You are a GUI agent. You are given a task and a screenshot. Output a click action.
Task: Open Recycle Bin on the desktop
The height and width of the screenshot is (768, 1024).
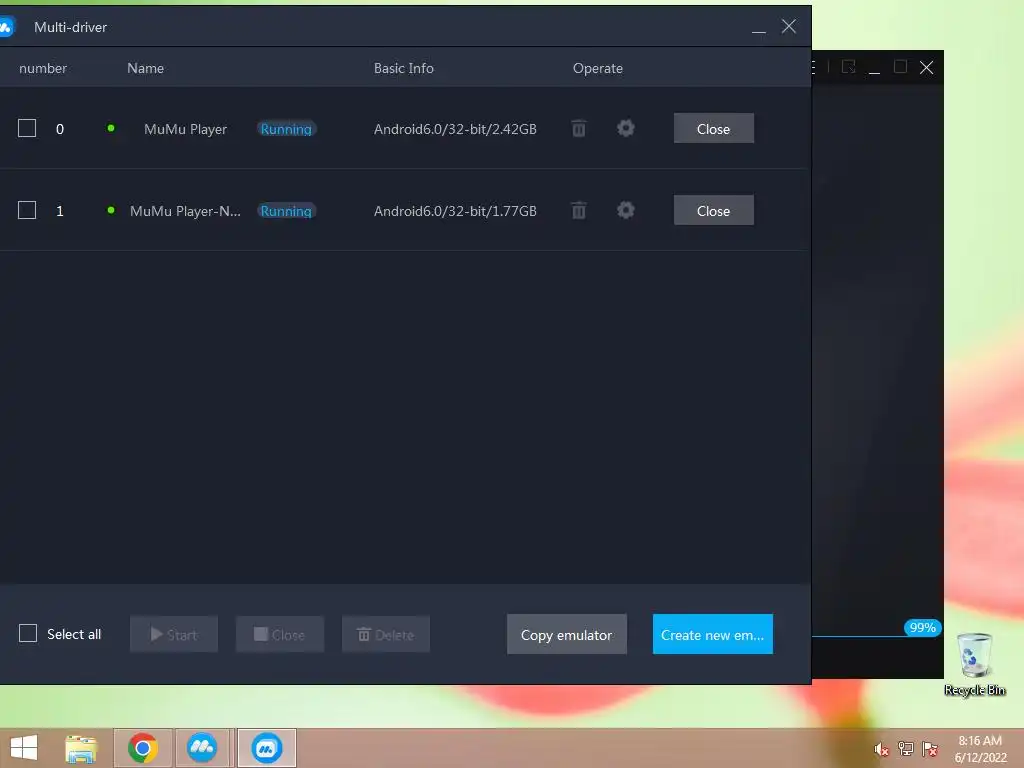(974, 664)
